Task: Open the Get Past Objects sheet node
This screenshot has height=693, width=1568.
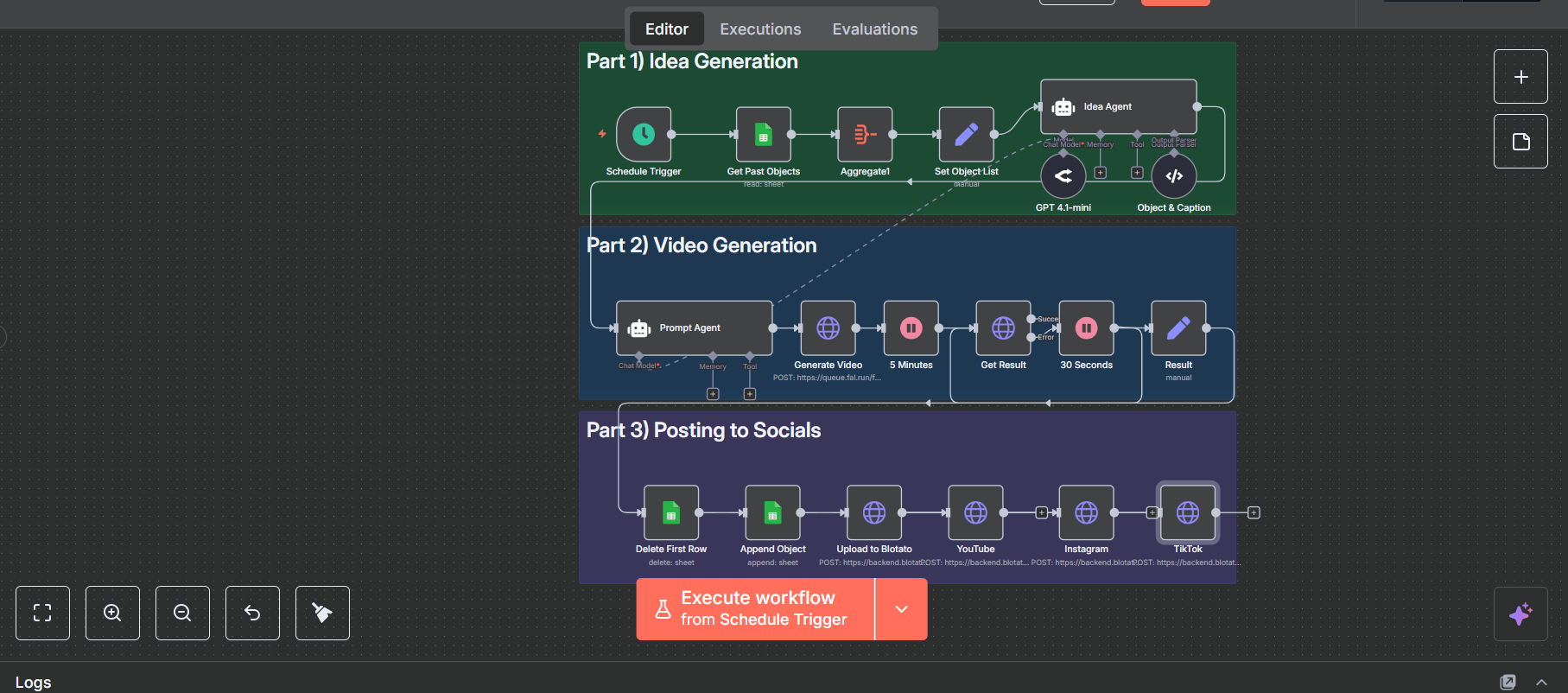Action: coord(764,134)
